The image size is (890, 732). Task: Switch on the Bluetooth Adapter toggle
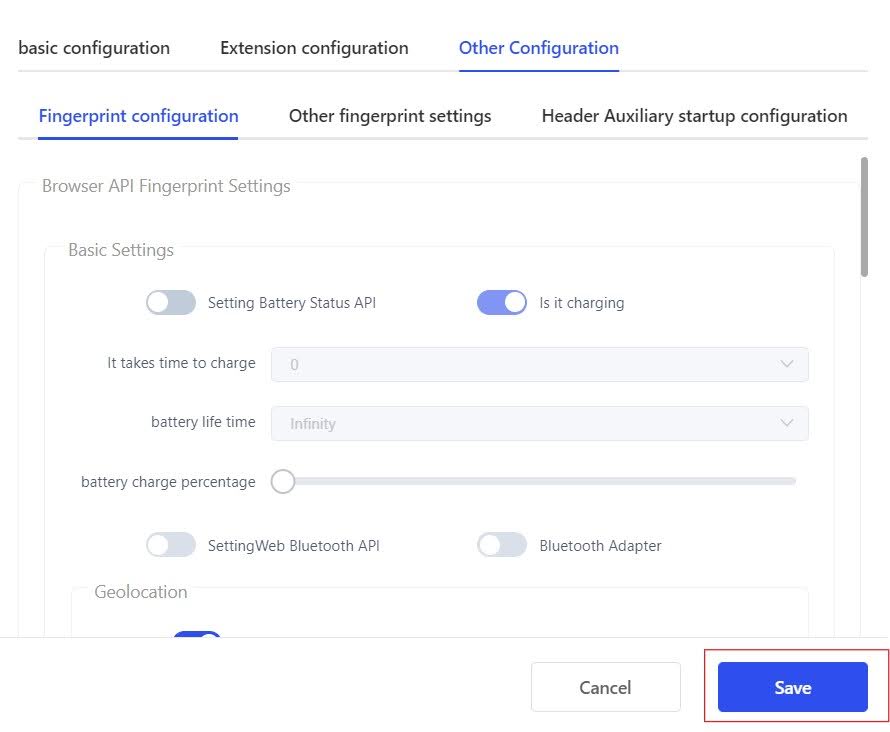(x=502, y=546)
